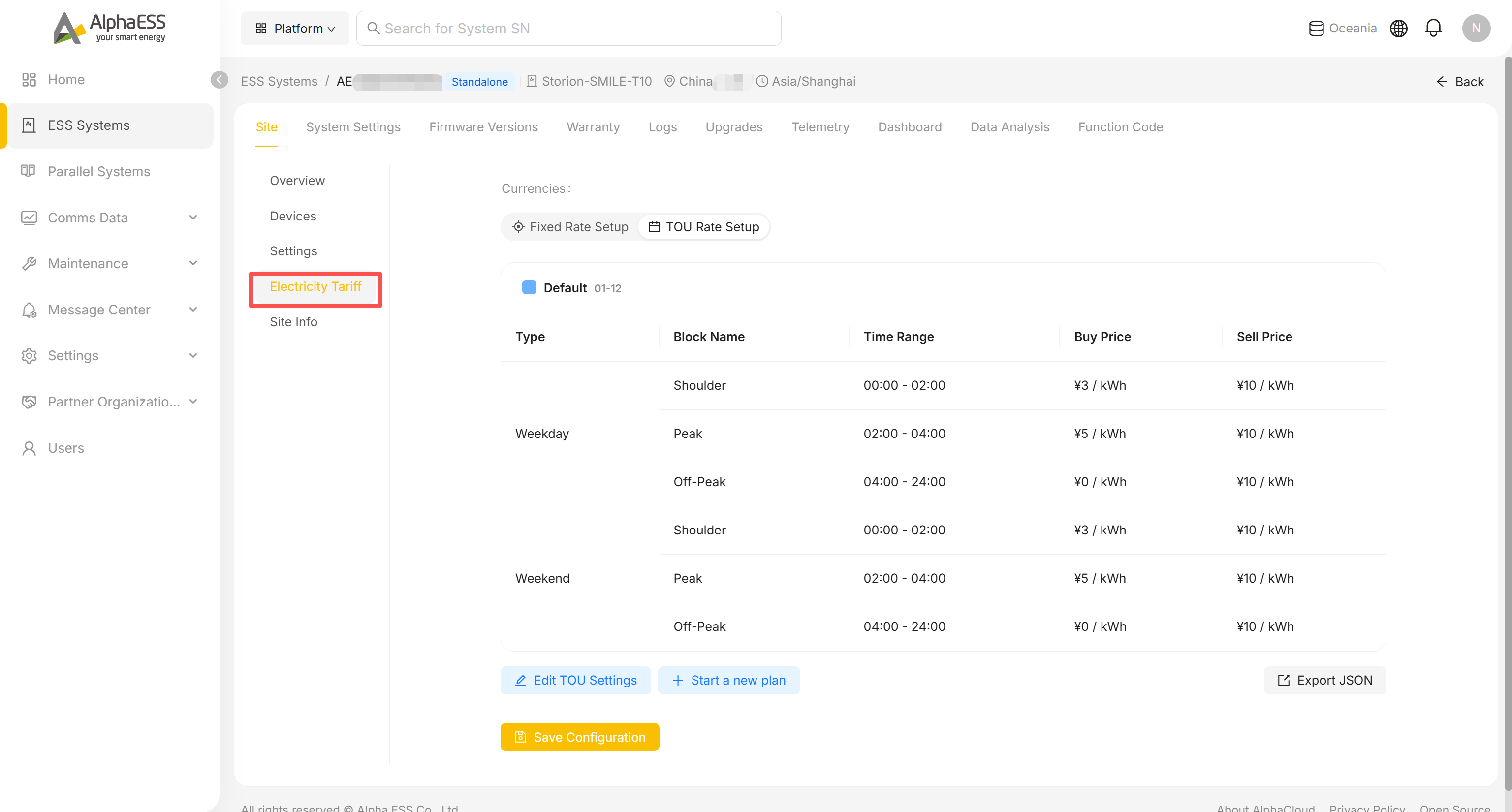This screenshot has height=812, width=1512.
Task: Click the blue Default plan color swatch
Action: pos(529,287)
